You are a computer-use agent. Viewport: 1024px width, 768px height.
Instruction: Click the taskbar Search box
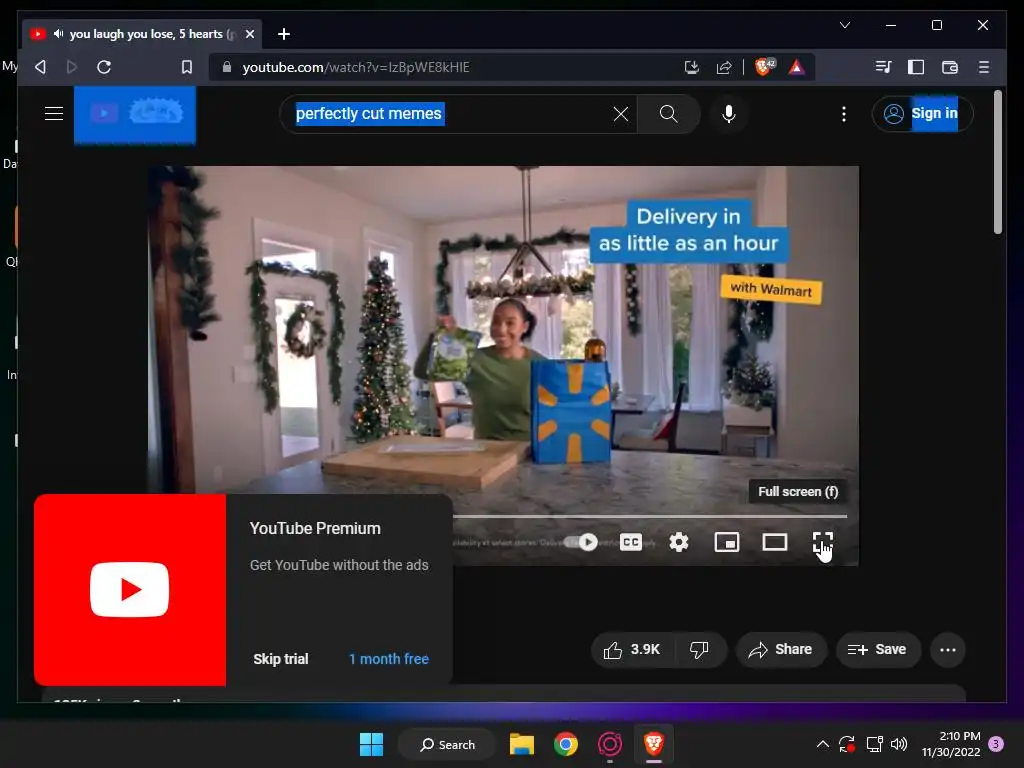tap(447, 744)
